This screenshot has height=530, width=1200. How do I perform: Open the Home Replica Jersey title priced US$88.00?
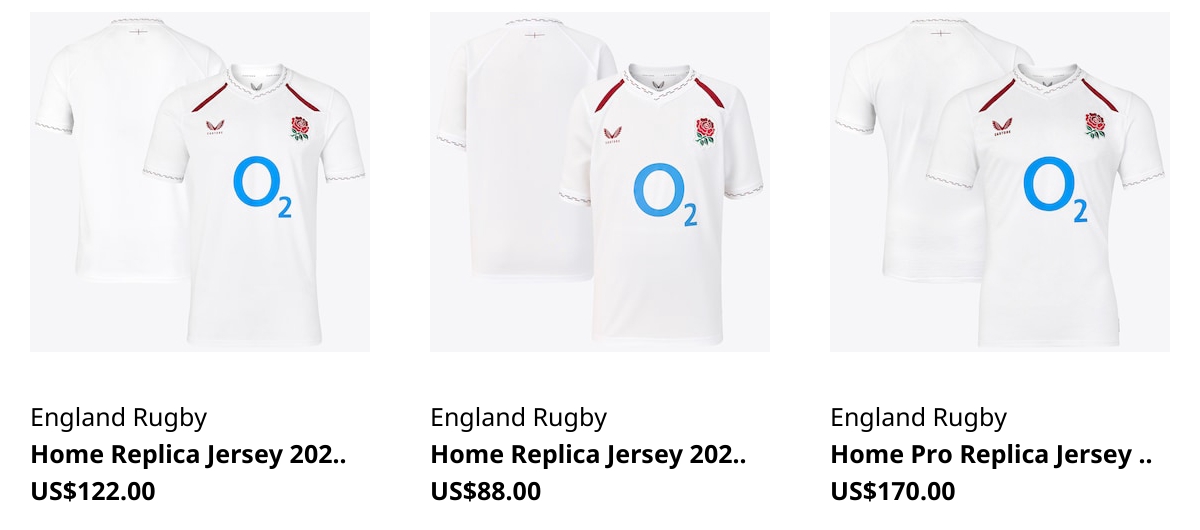click(x=588, y=455)
